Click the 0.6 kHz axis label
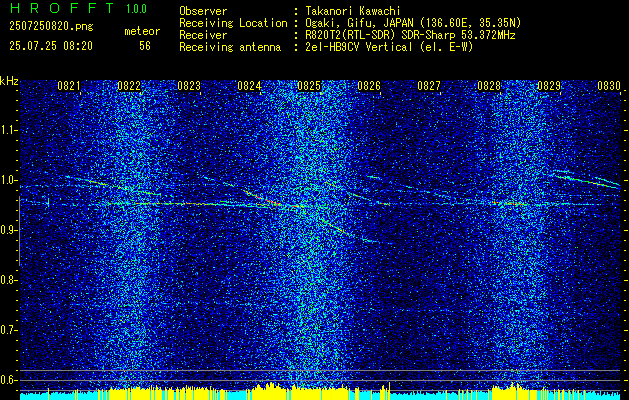Viewport: 629px width, 400px height. pos(9,380)
